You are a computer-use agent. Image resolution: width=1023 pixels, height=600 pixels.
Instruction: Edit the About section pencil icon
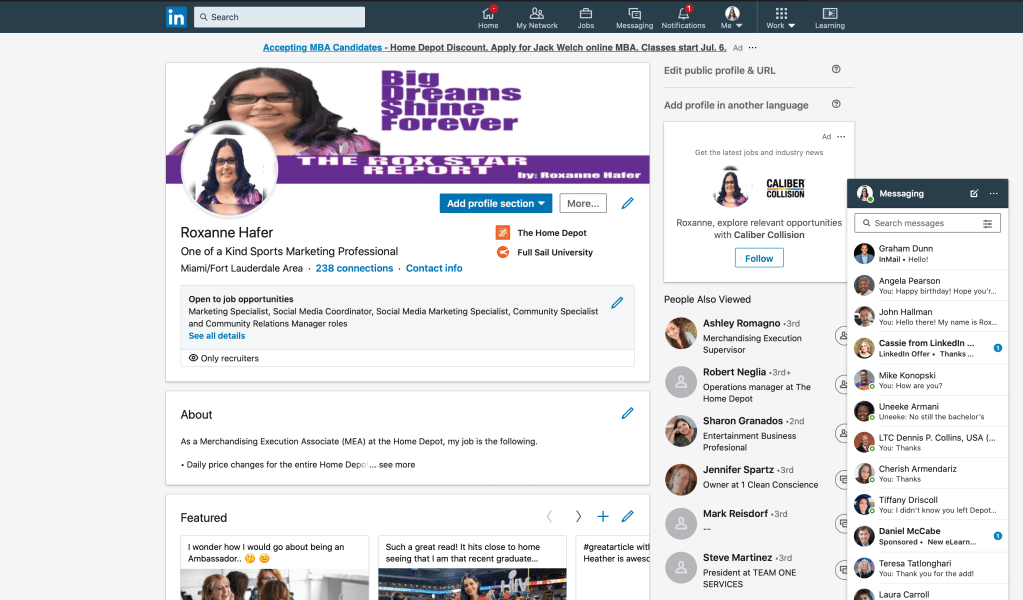point(627,414)
